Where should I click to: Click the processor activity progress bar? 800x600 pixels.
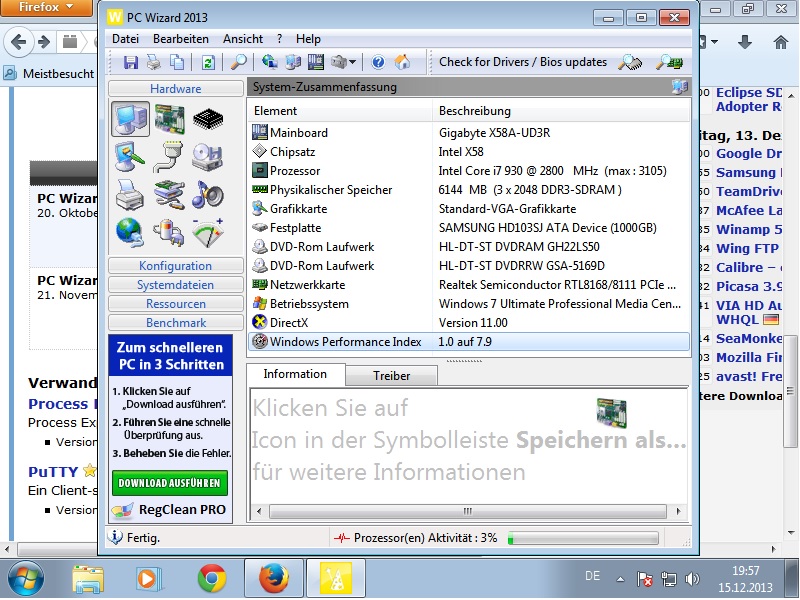tap(583, 538)
